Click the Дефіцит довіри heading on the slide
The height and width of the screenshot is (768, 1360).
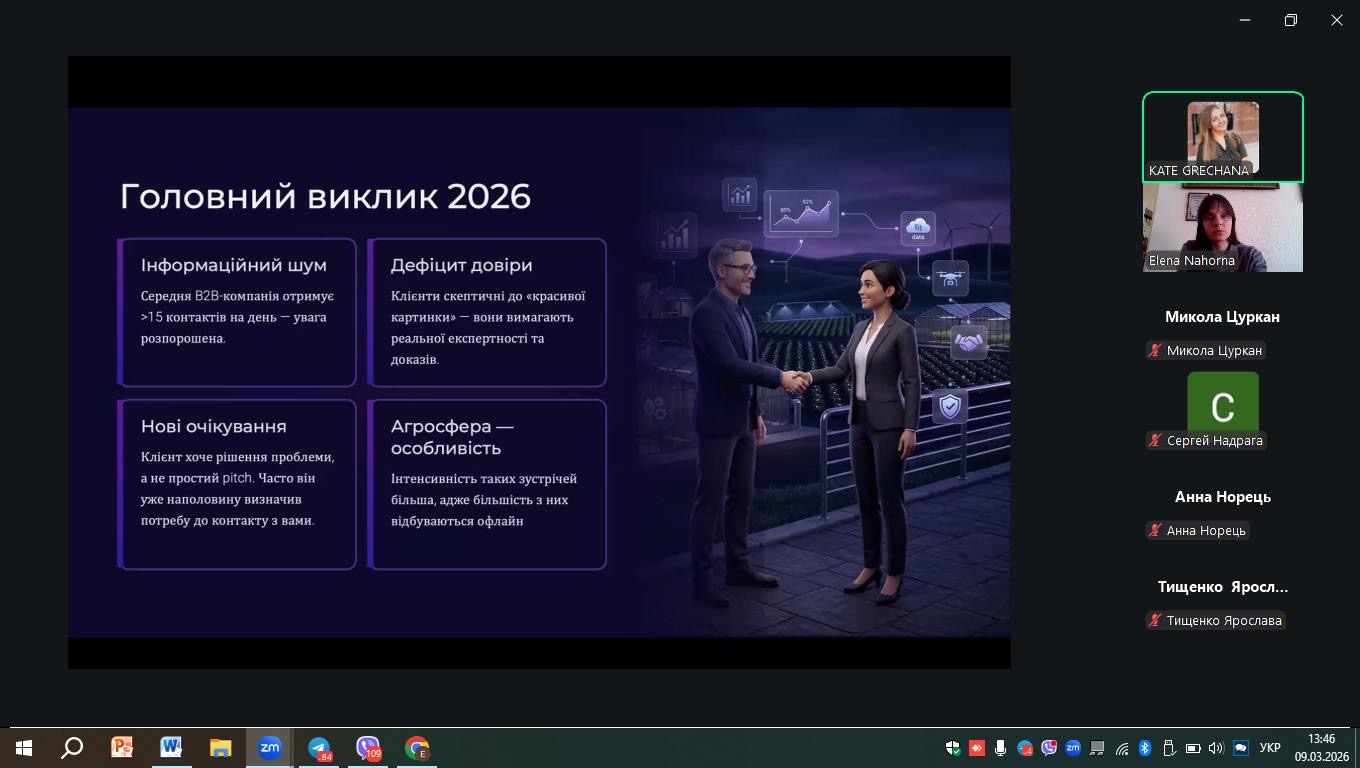pos(461,265)
